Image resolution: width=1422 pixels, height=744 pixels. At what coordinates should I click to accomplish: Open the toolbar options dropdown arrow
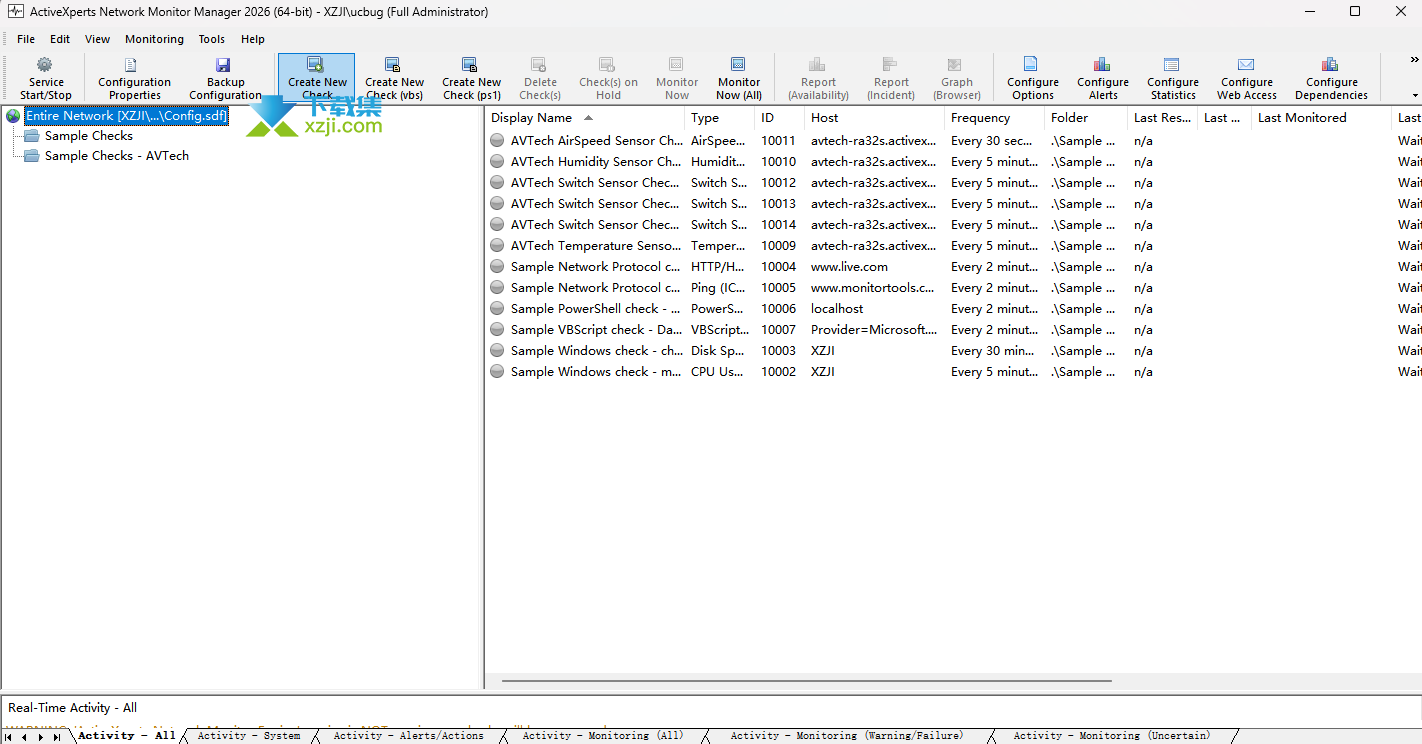[x=1414, y=96]
